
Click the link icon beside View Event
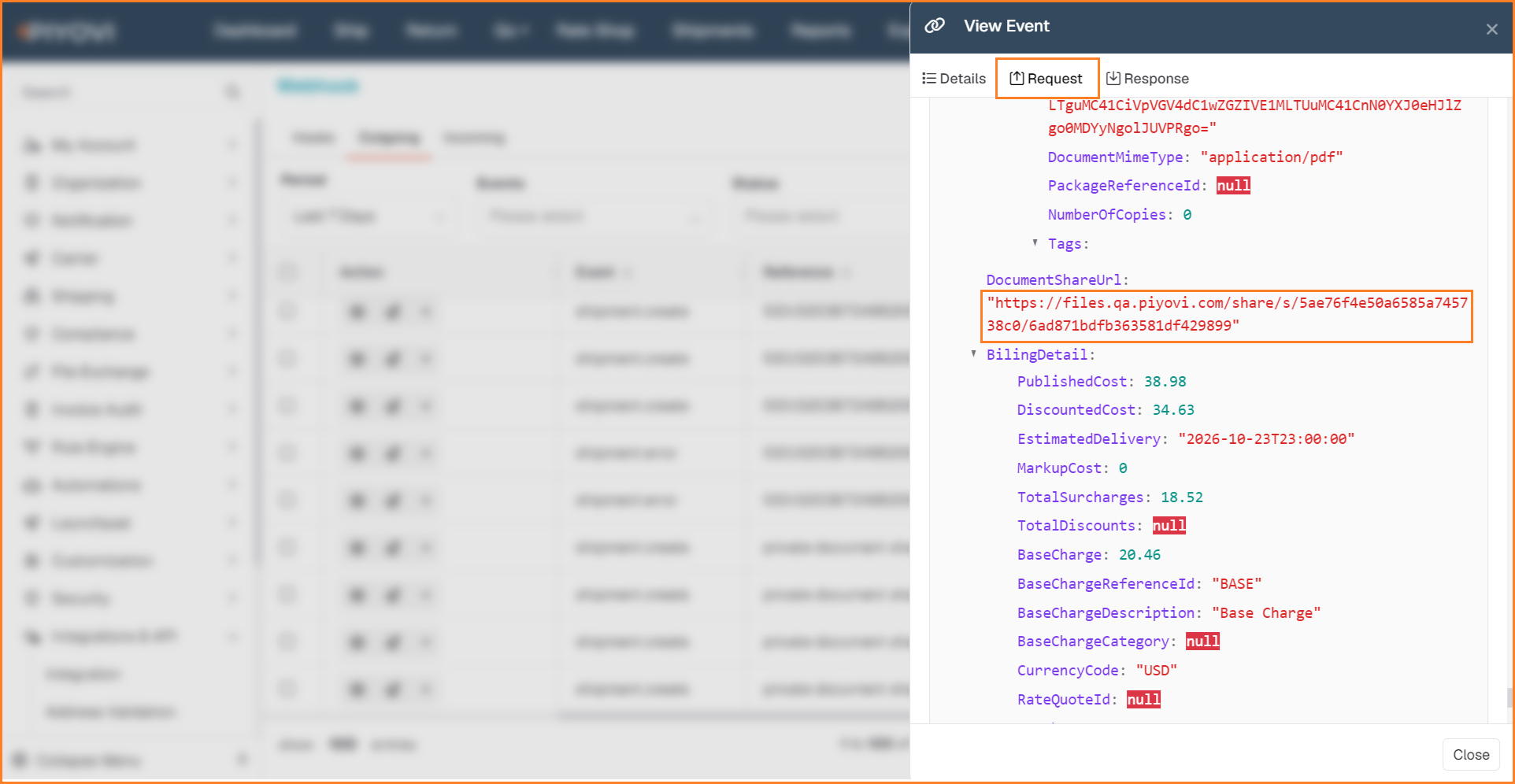coord(935,26)
